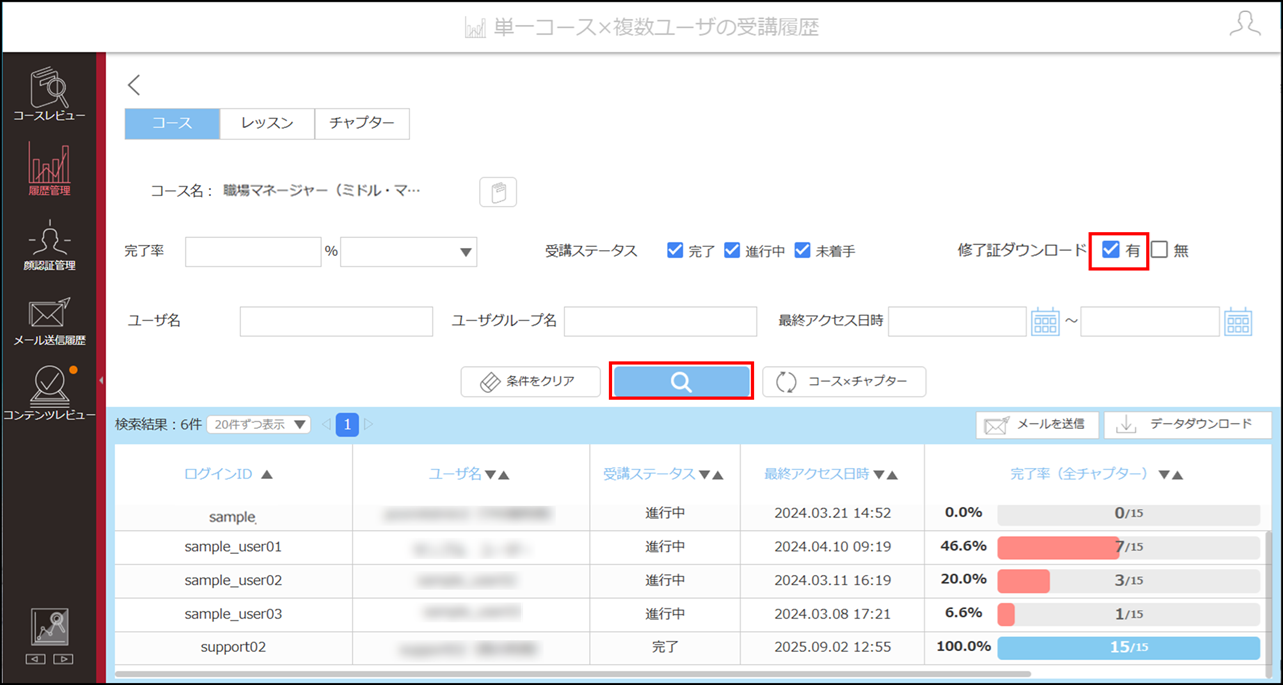
Task: Click the sample_user02 login ID cell
Action: pyautogui.click(x=233, y=581)
